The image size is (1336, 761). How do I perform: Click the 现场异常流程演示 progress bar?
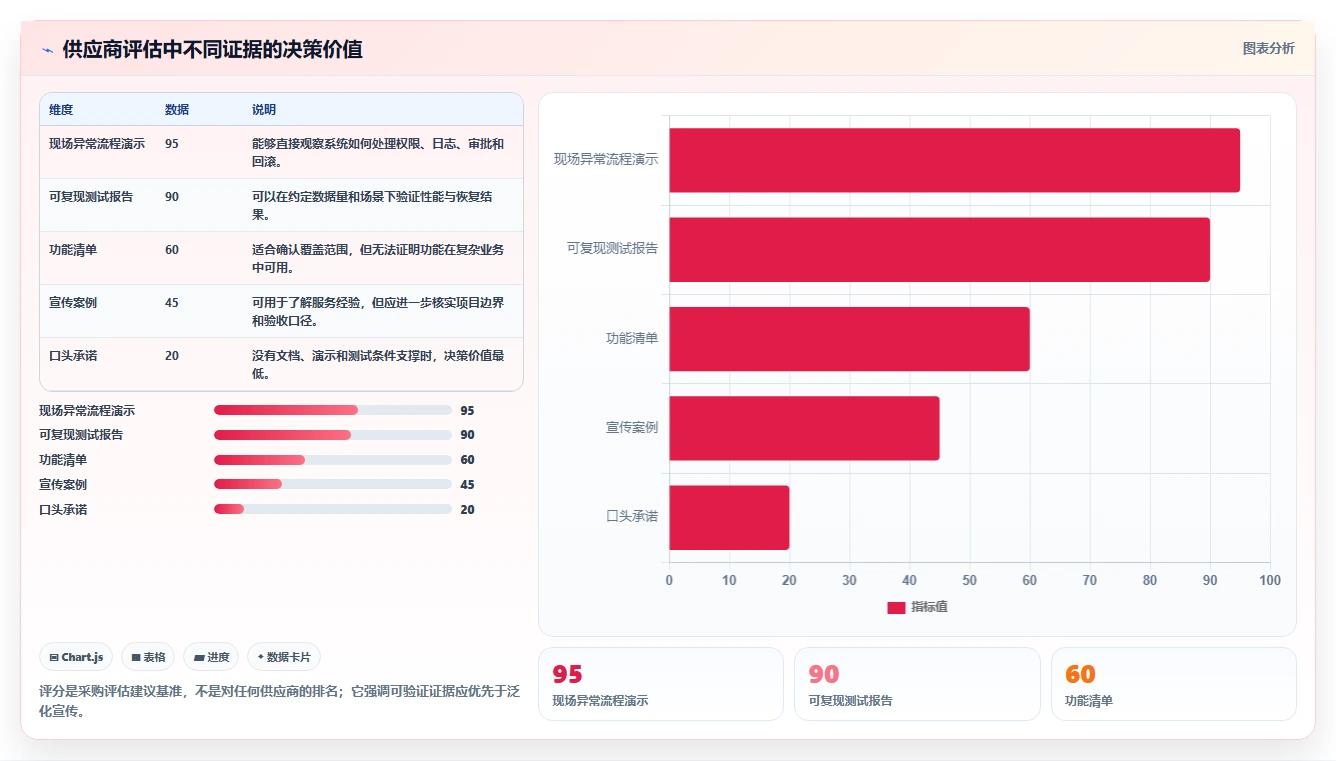coord(333,410)
